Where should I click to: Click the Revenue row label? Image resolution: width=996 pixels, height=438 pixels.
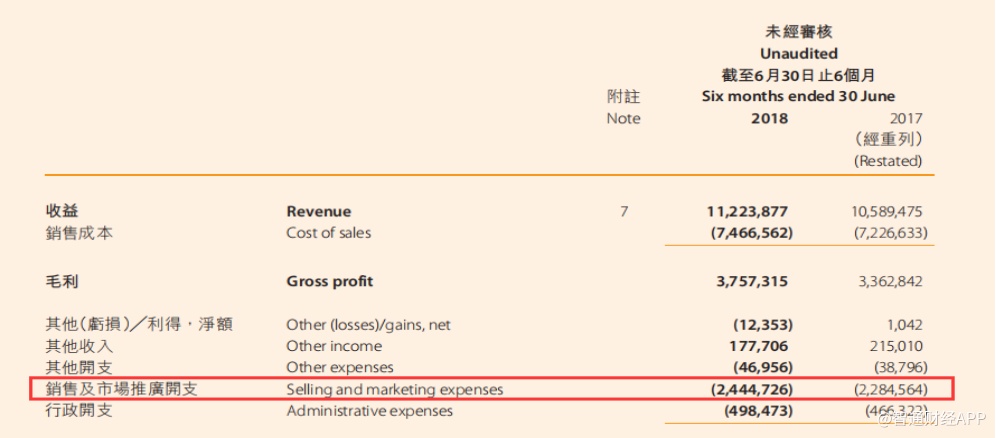[319, 211]
